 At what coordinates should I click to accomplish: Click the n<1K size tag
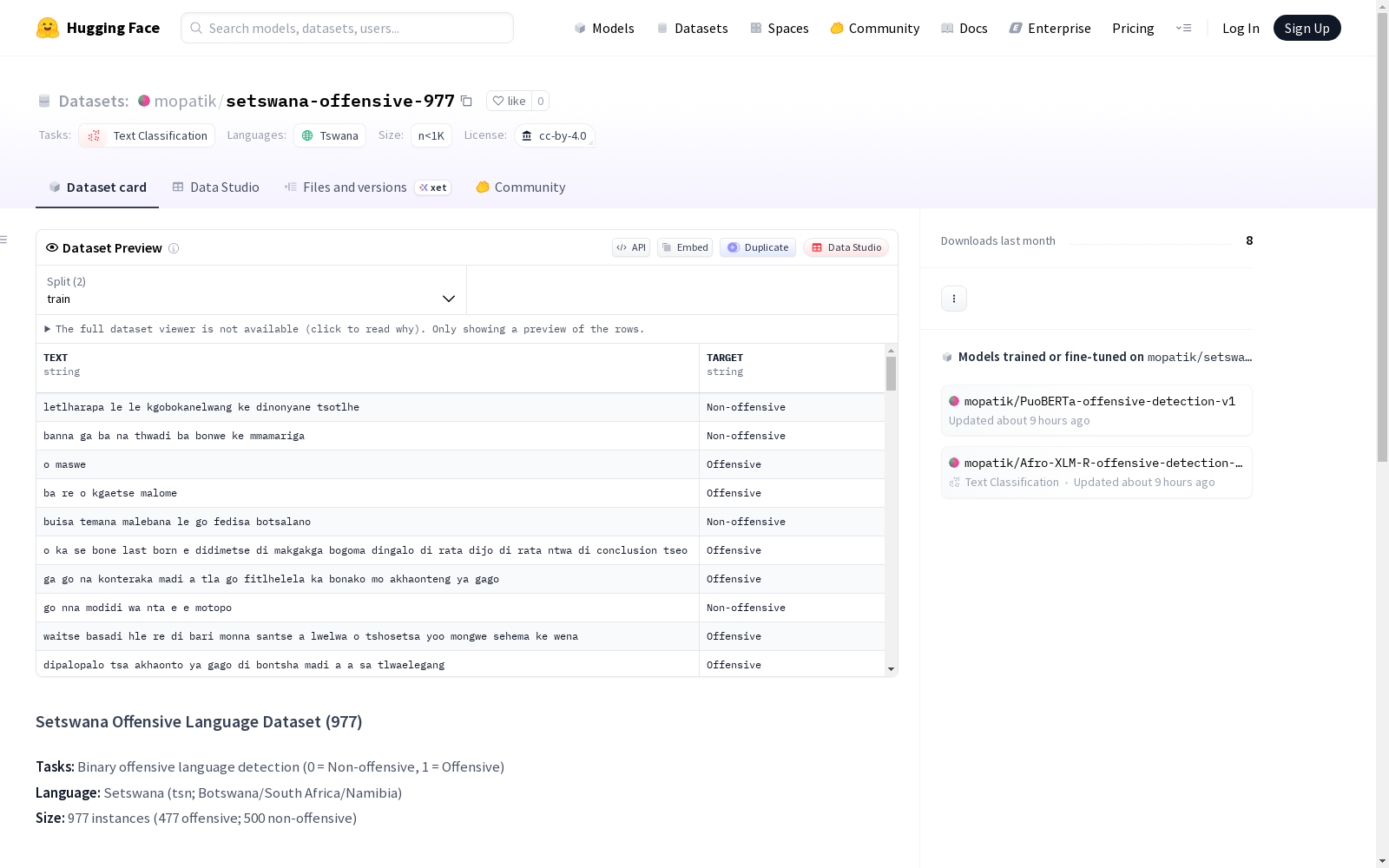pyautogui.click(x=431, y=135)
